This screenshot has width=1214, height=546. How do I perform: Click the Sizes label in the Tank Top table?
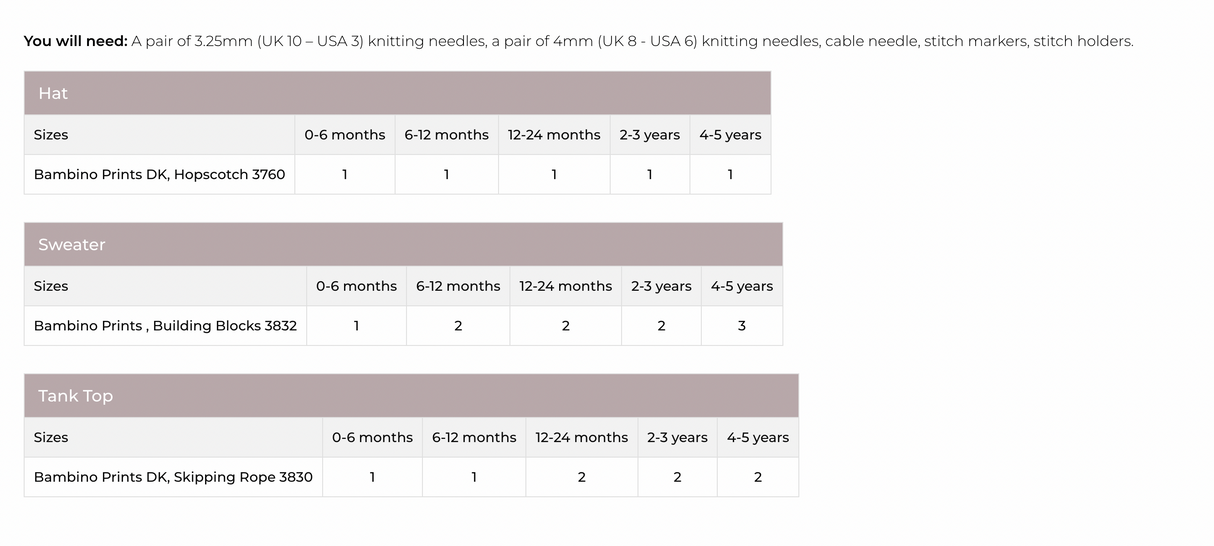[51, 437]
